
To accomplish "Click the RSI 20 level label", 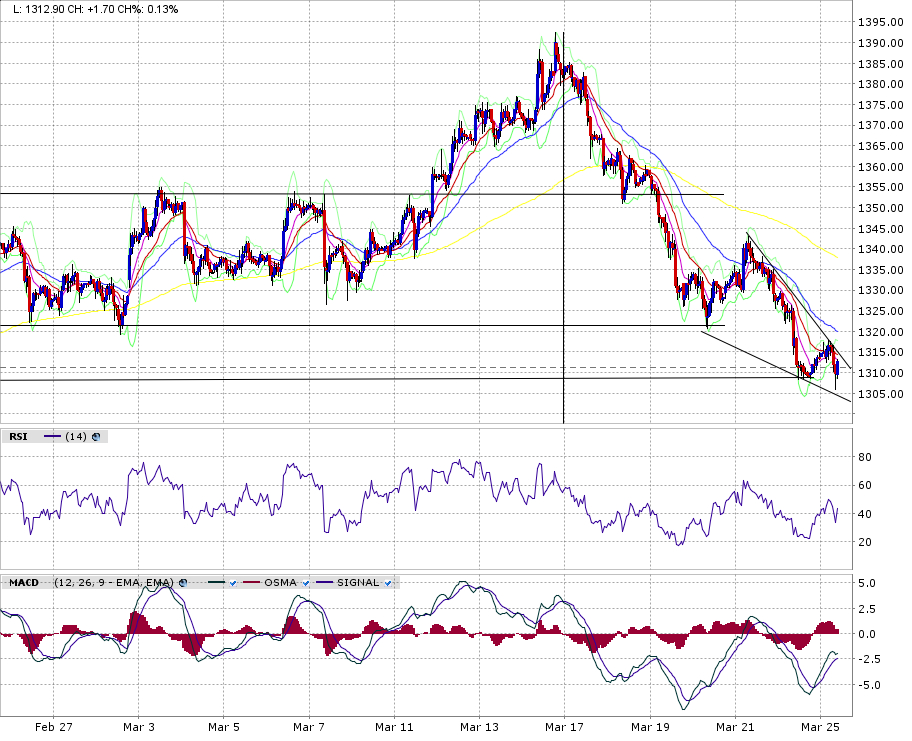I will (865, 542).
